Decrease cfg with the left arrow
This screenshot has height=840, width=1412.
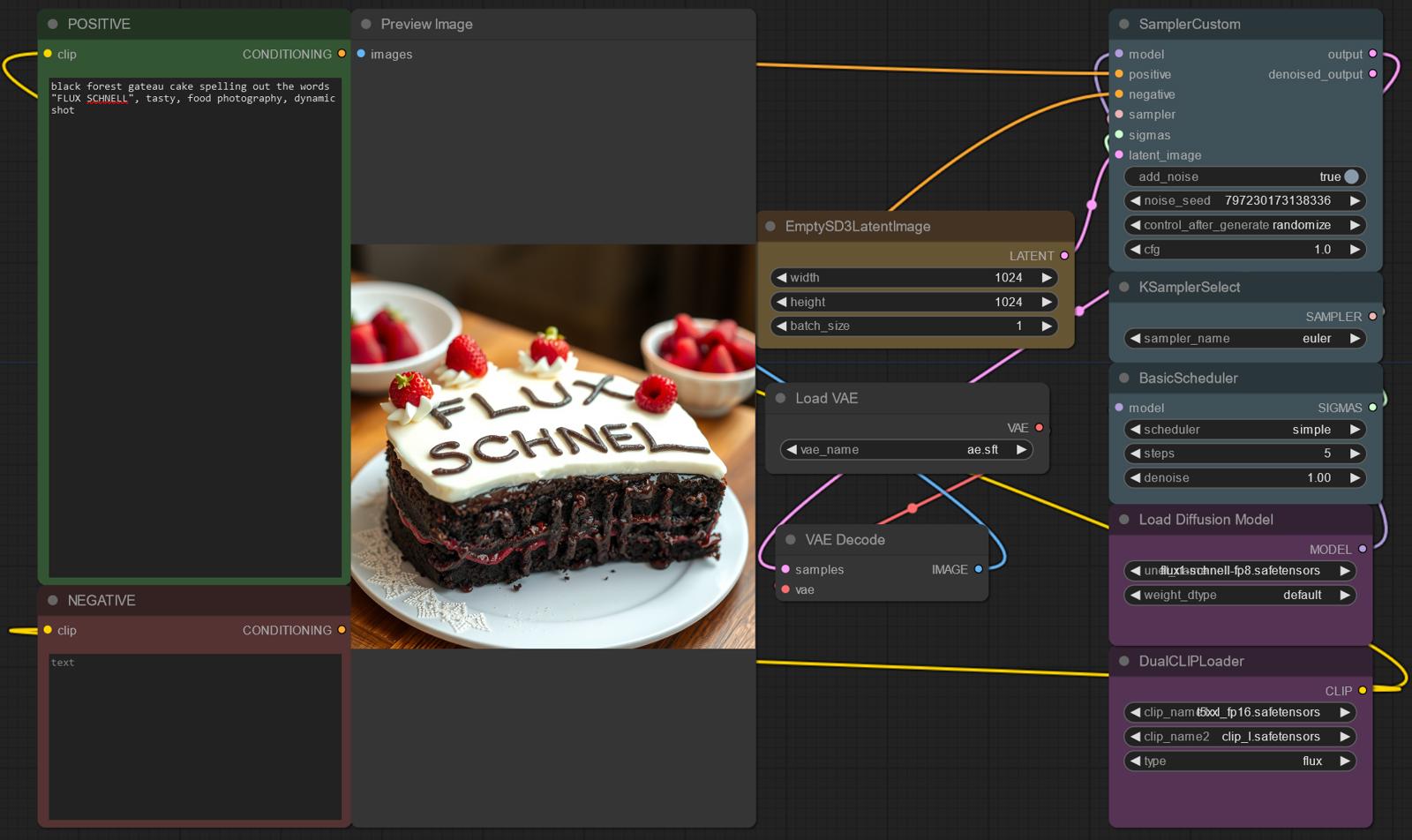pos(1135,250)
